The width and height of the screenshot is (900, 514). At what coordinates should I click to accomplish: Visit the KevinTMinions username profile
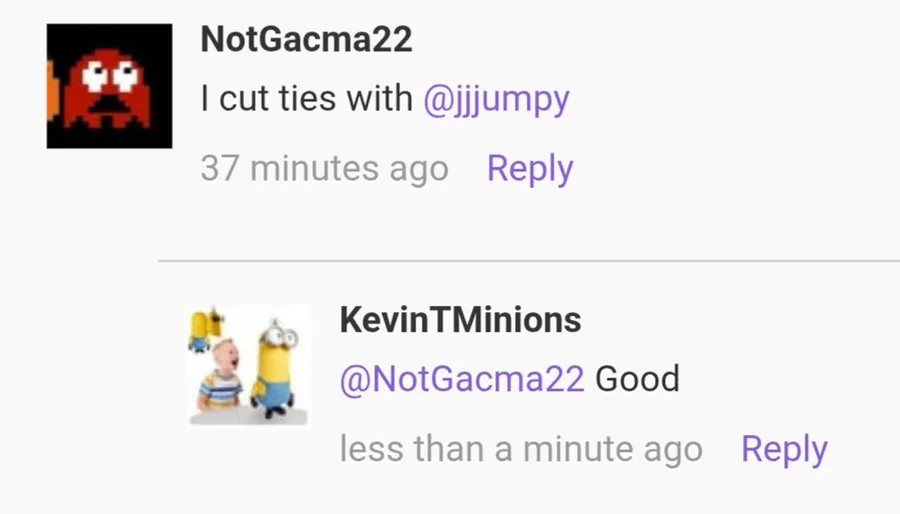click(x=460, y=320)
